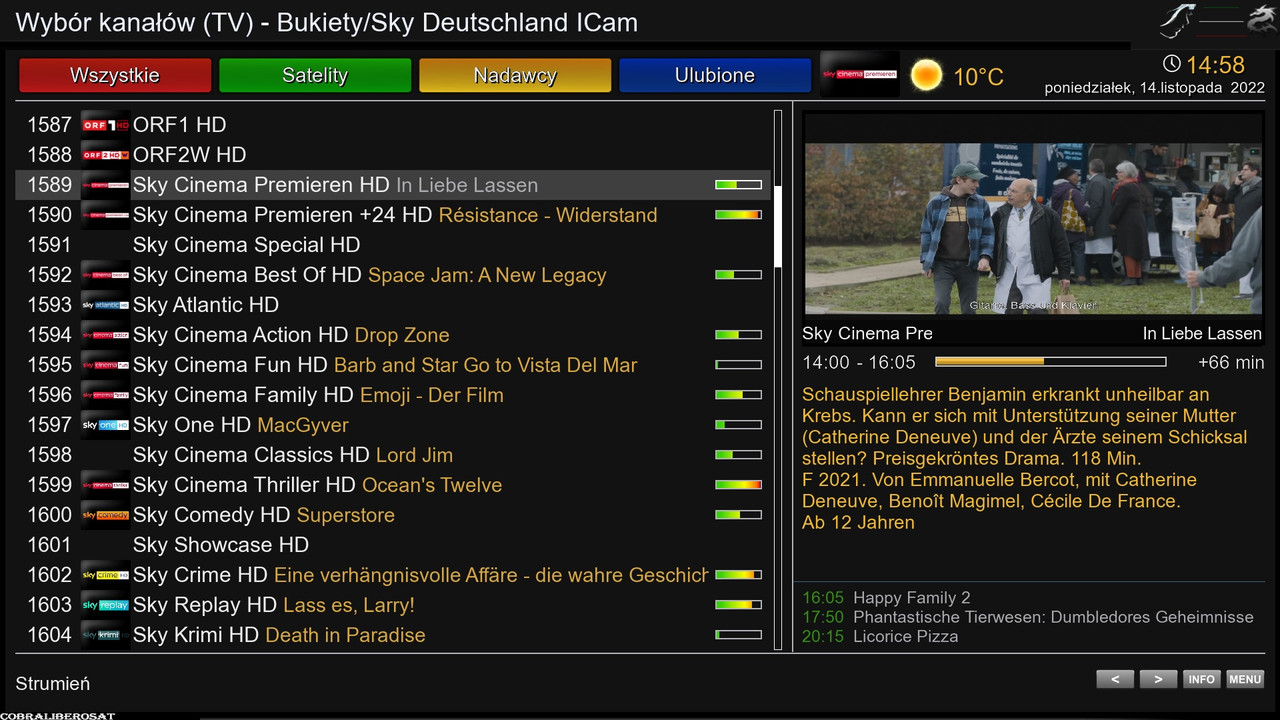The height and width of the screenshot is (720, 1280).
Task: Click the sun weather icon
Action: (x=926, y=75)
